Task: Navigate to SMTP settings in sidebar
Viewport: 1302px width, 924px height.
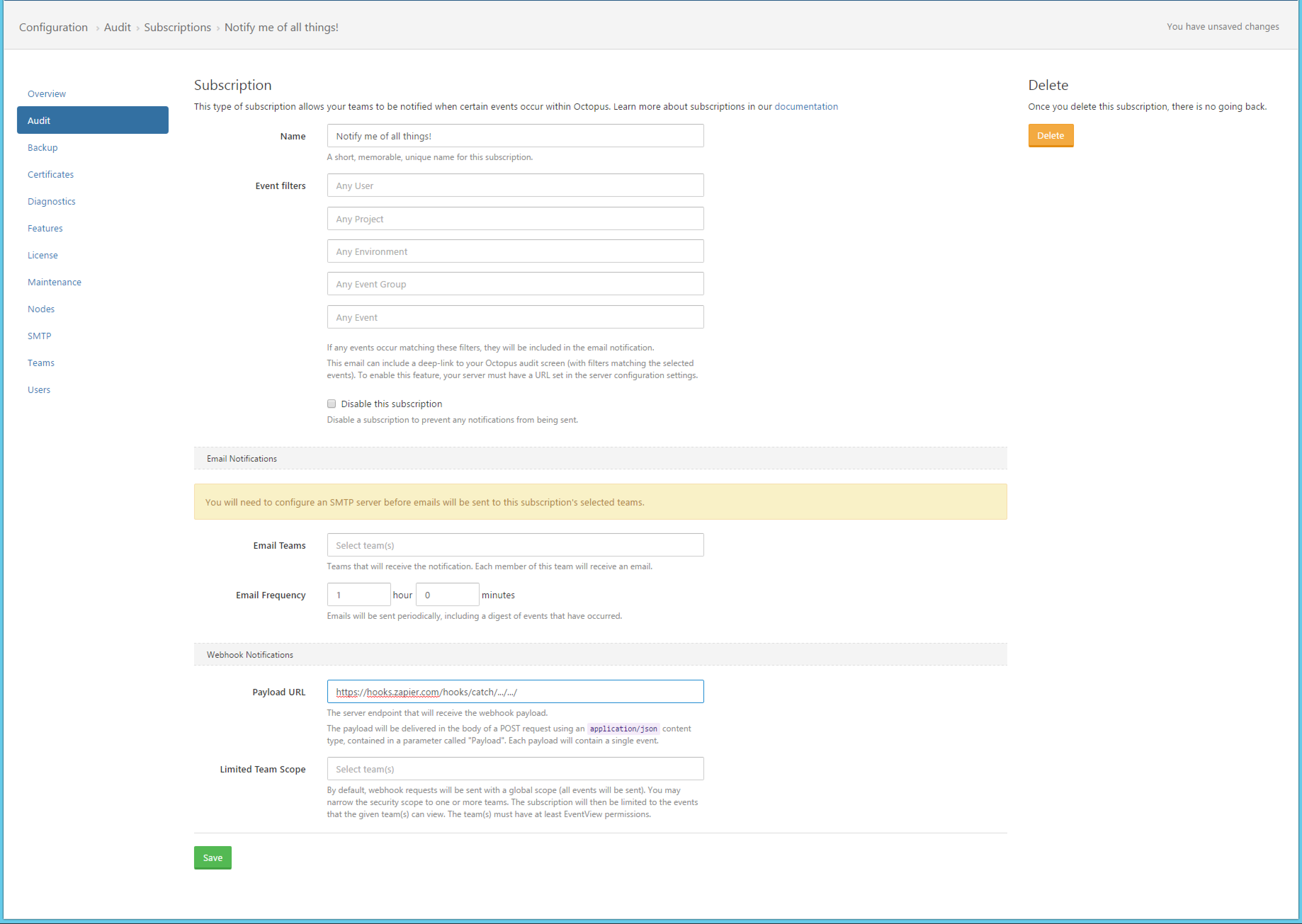Action: [x=39, y=336]
